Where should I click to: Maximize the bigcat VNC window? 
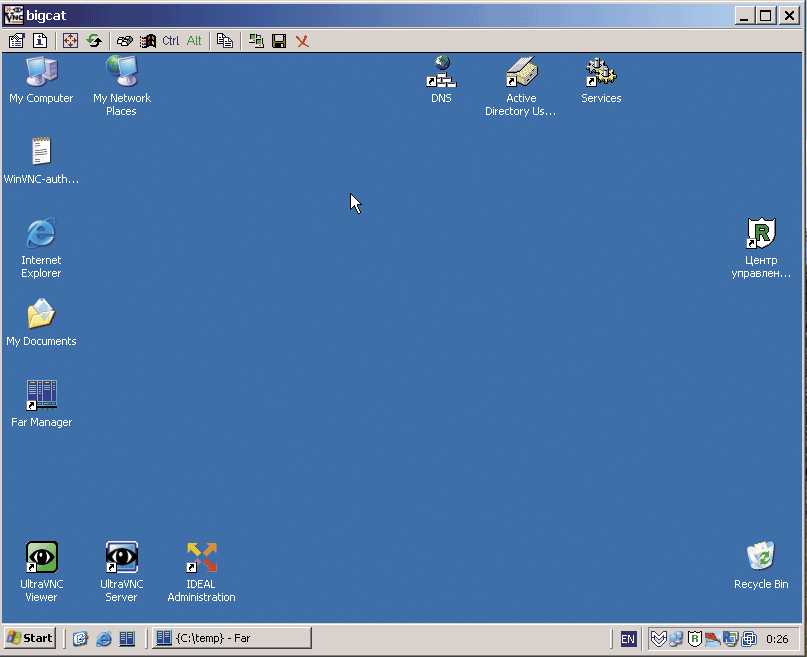[x=766, y=15]
